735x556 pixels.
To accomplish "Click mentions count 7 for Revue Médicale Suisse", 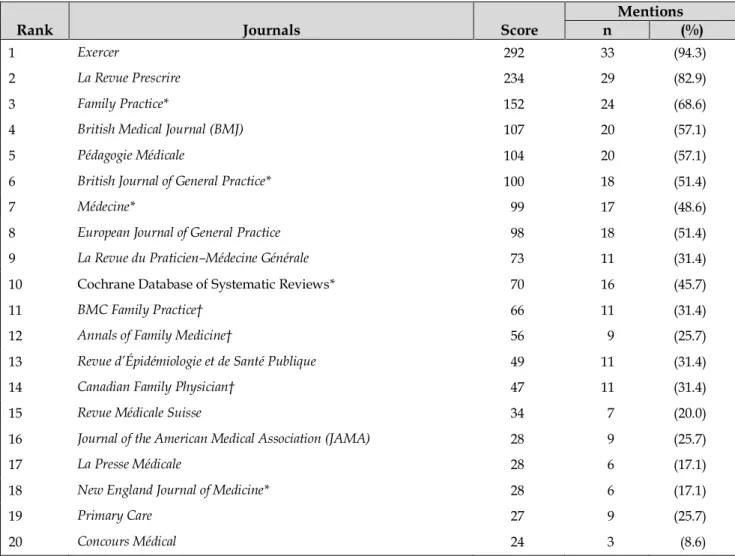I will pos(610,413).
